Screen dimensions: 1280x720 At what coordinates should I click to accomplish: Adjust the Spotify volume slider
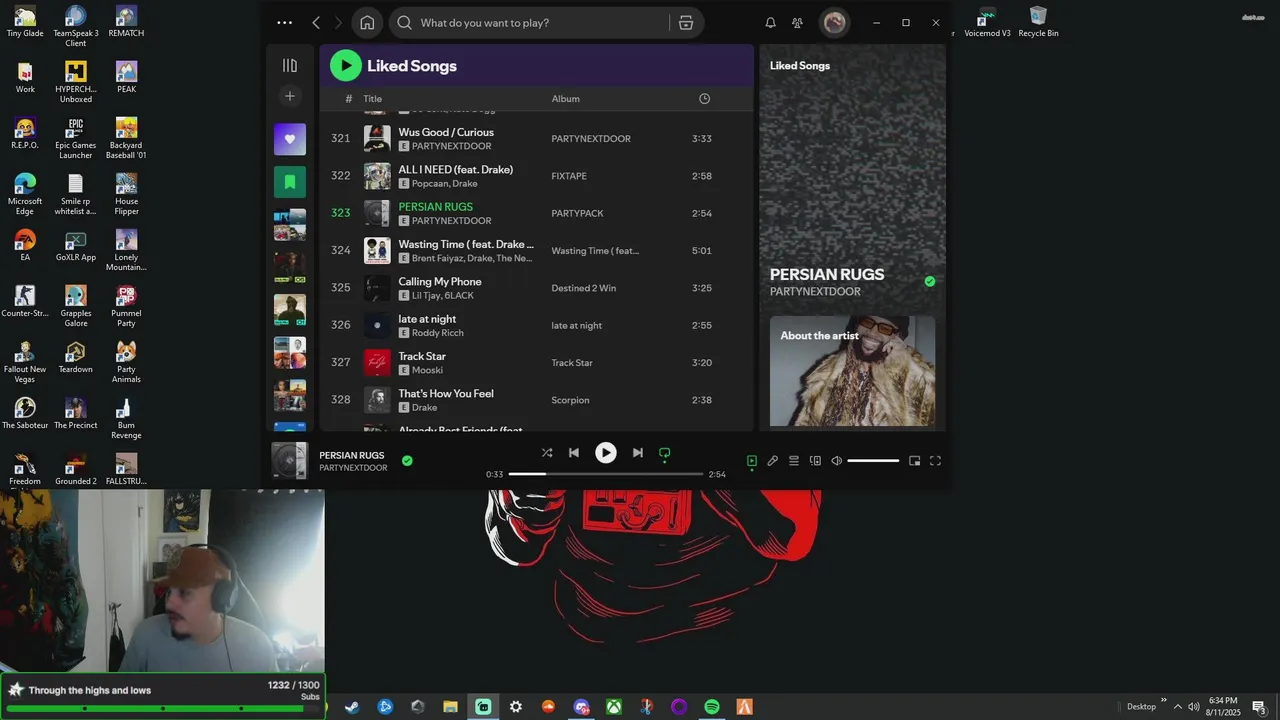873,461
